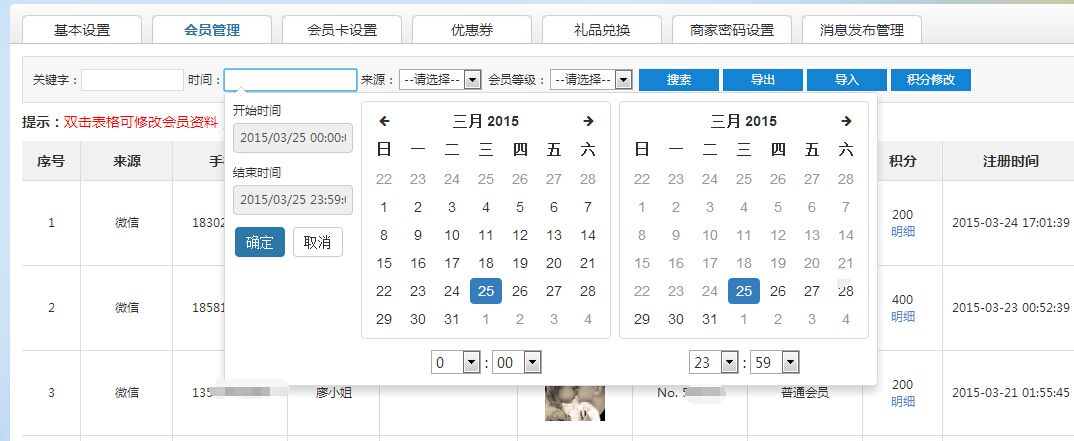
Task: Select highlighted day 25 in right calendar
Action: [x=744, y=291]
